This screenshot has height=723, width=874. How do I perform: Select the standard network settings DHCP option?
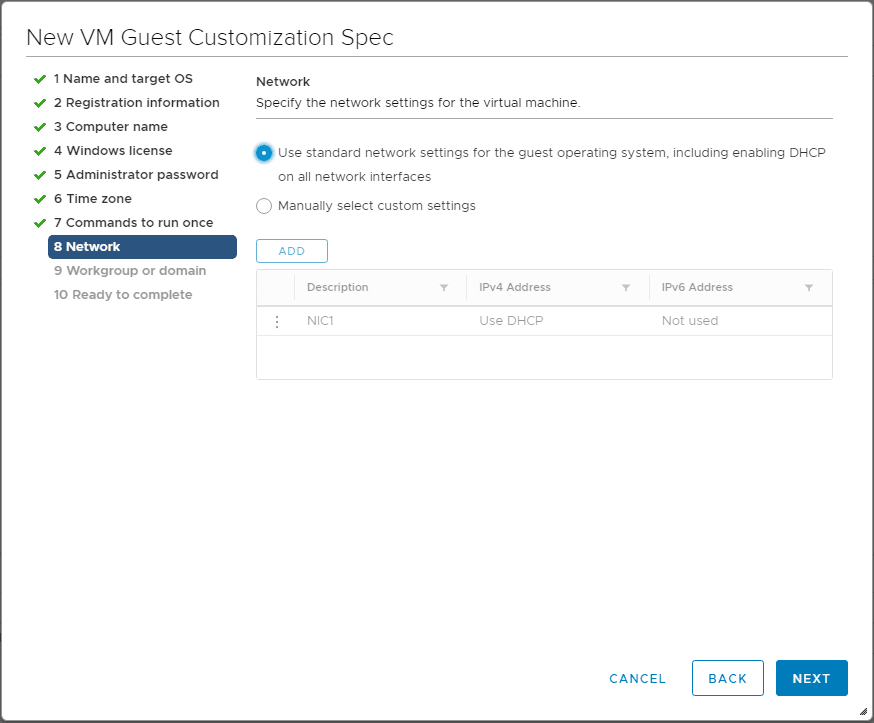pyautogui.click(x=264, y=153)
